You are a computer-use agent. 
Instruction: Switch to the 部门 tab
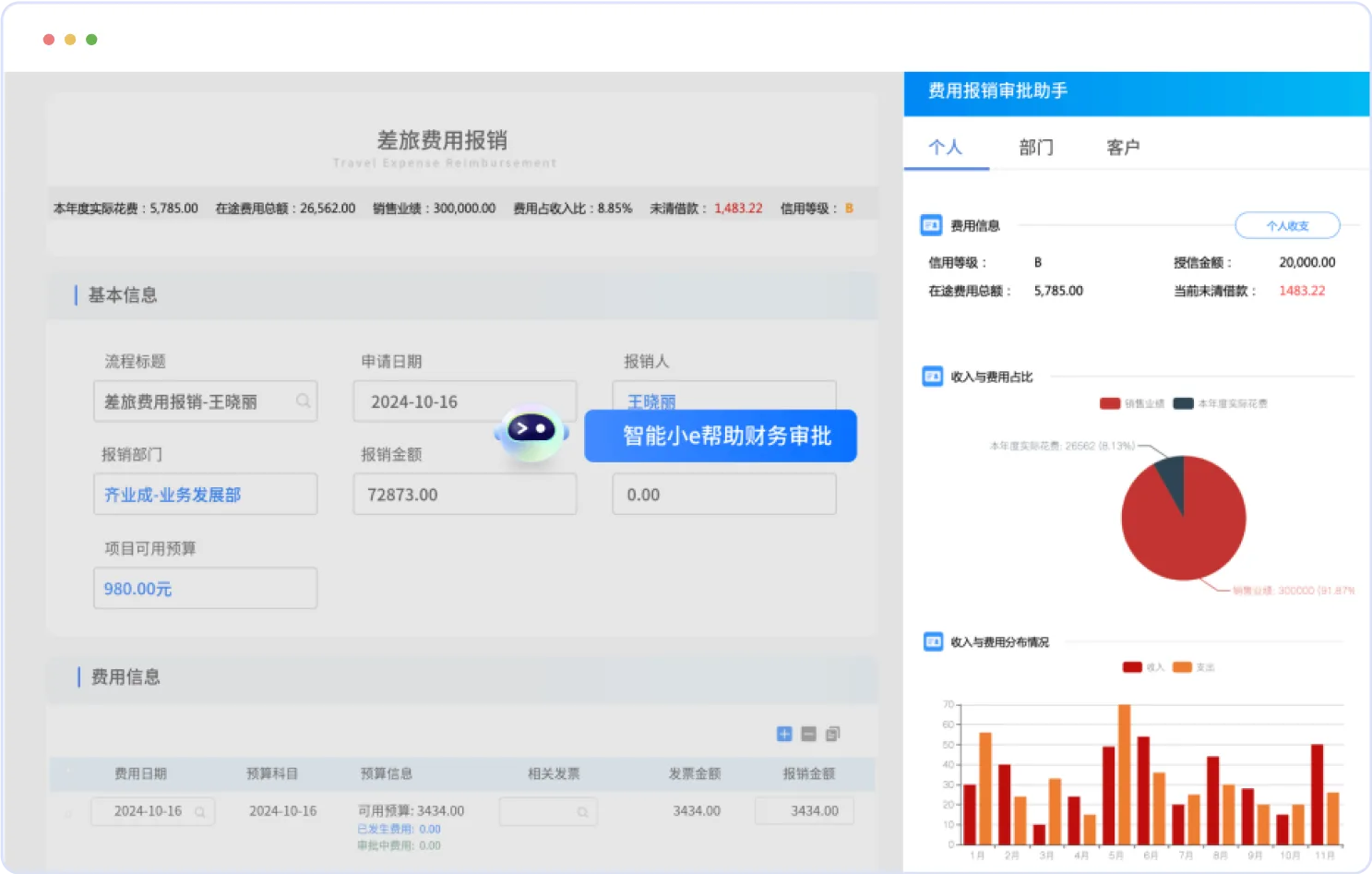pyautogui.click(x=1036, y=147)
